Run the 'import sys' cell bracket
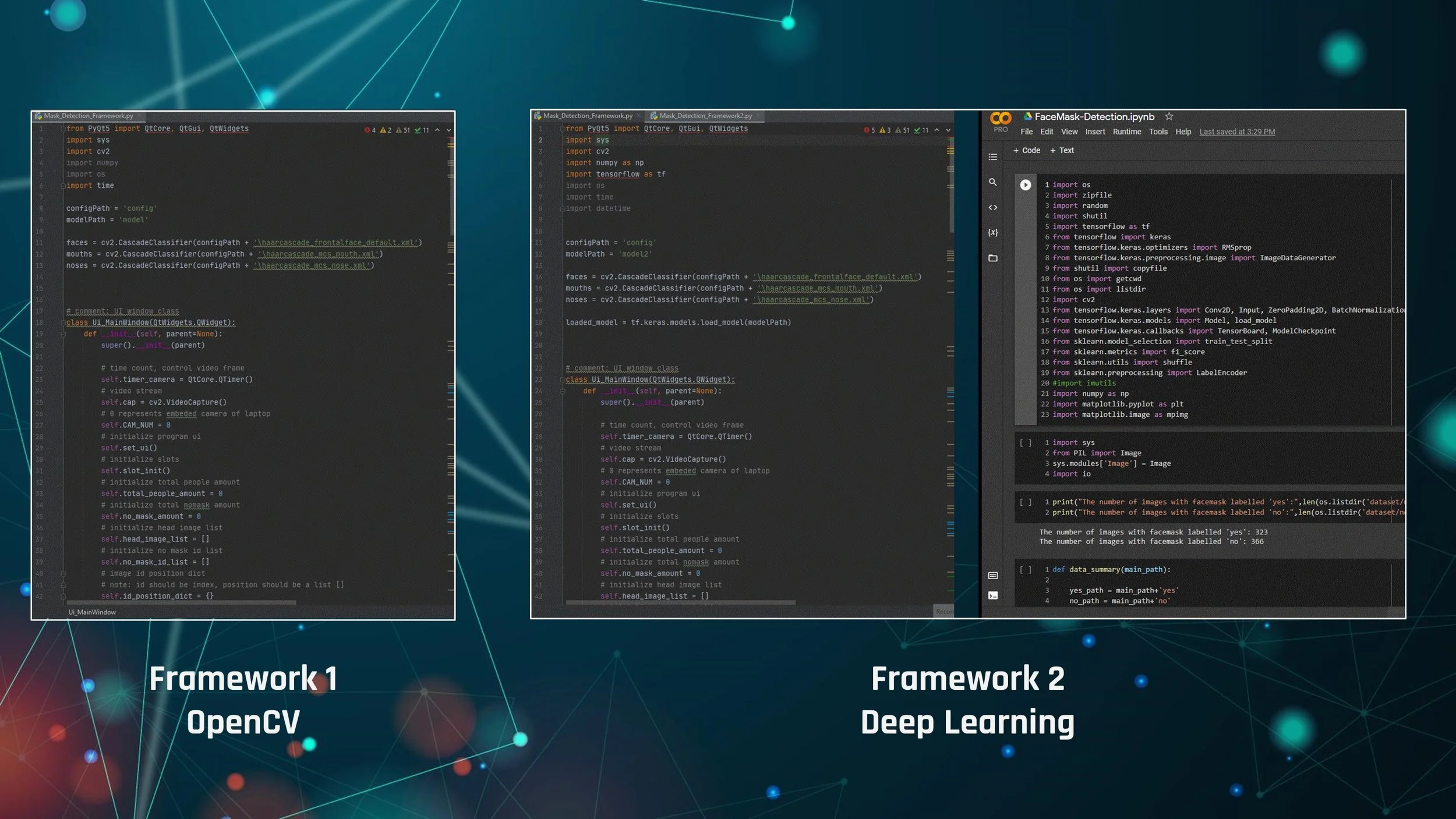 coord(1026,443)
